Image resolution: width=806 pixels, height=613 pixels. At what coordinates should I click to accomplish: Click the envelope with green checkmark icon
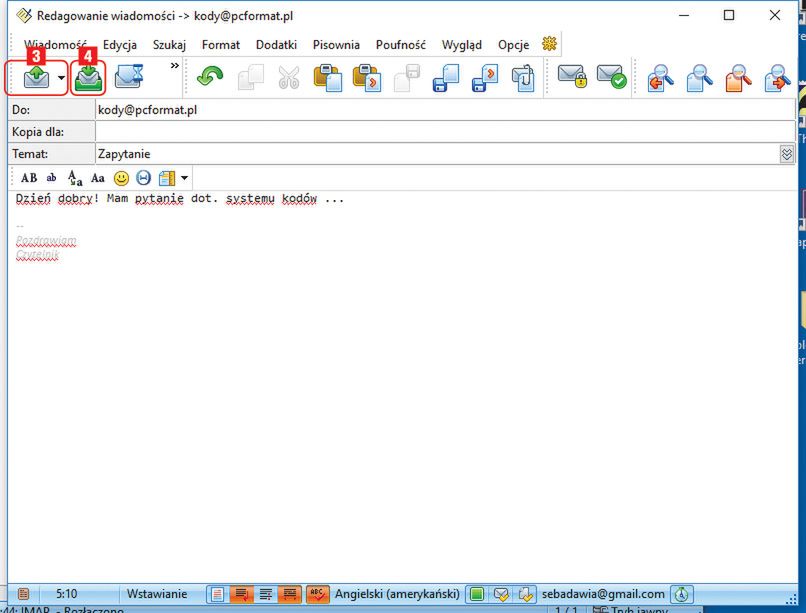611,78
